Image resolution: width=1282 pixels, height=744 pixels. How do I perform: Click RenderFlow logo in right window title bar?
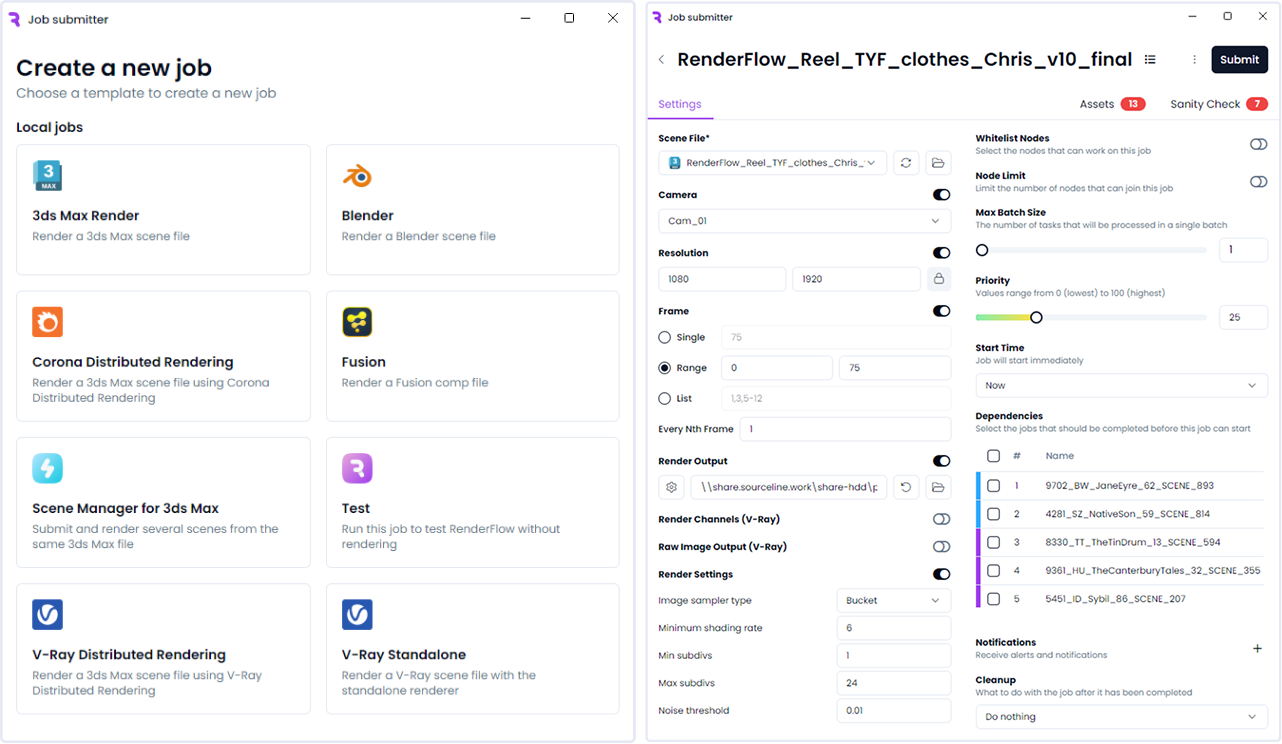pos(657,17)
